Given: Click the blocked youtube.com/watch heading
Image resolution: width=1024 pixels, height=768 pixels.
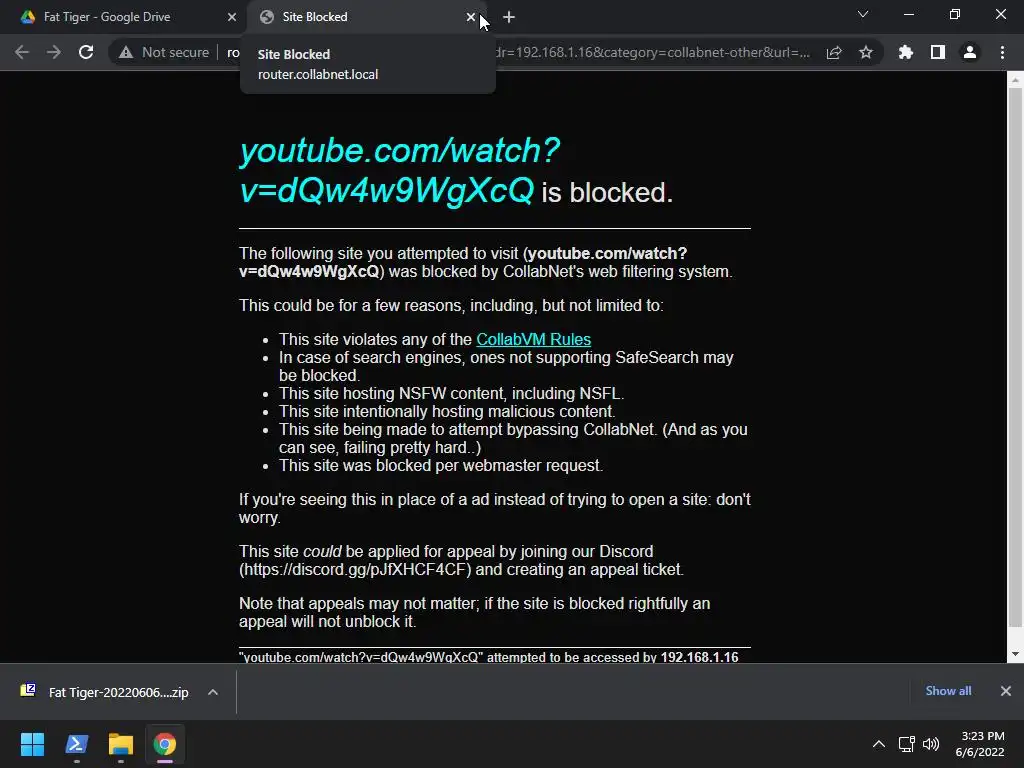Looking at the screenshot, I should coord(400,170).
